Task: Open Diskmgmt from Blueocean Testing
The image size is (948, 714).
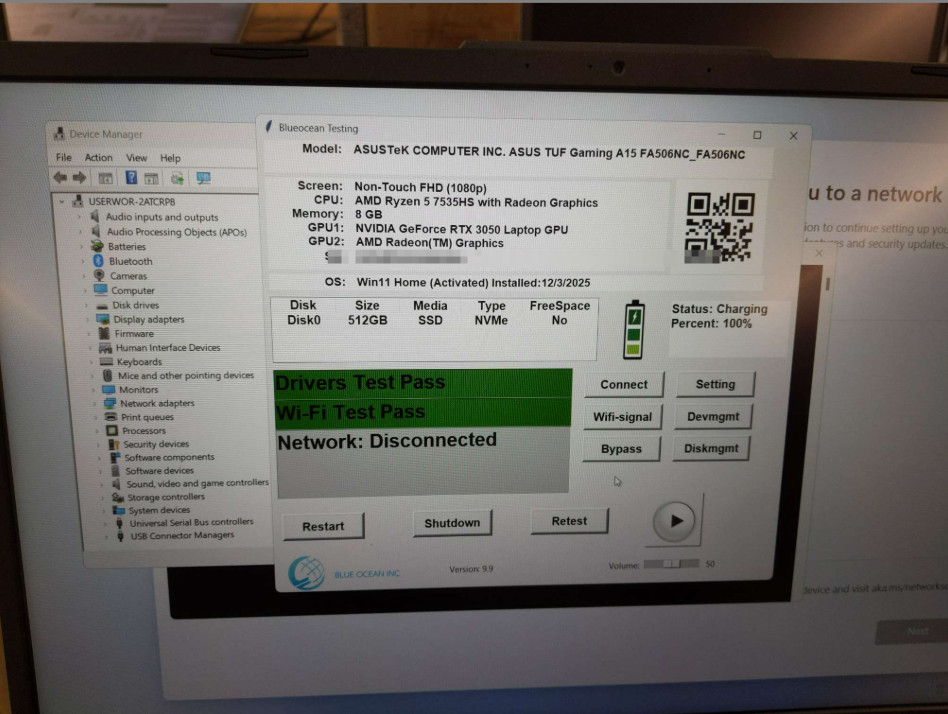Action: click(711, 448)
